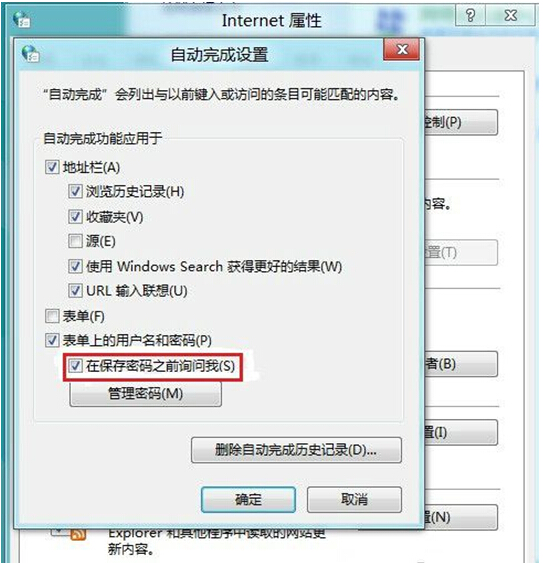Uncheck URL 输入联想(U) option
543x563 pixels.
point(75,290)
